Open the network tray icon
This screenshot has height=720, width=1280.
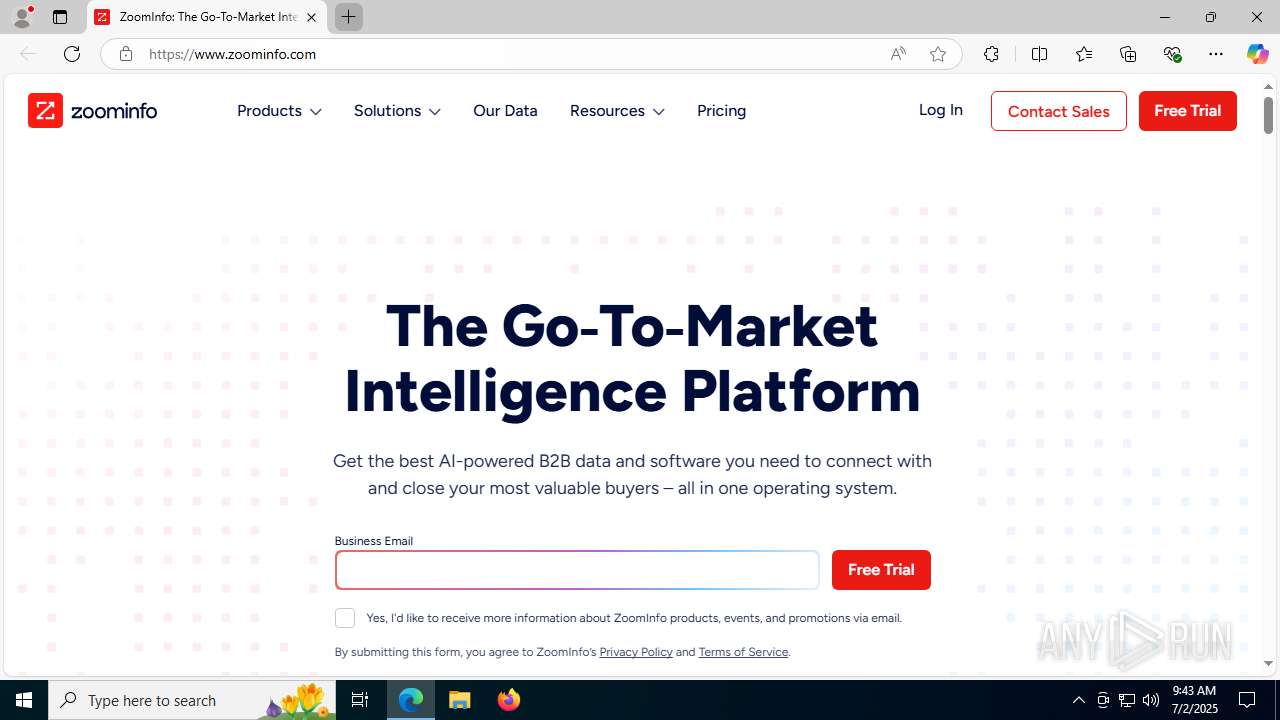1127,700
